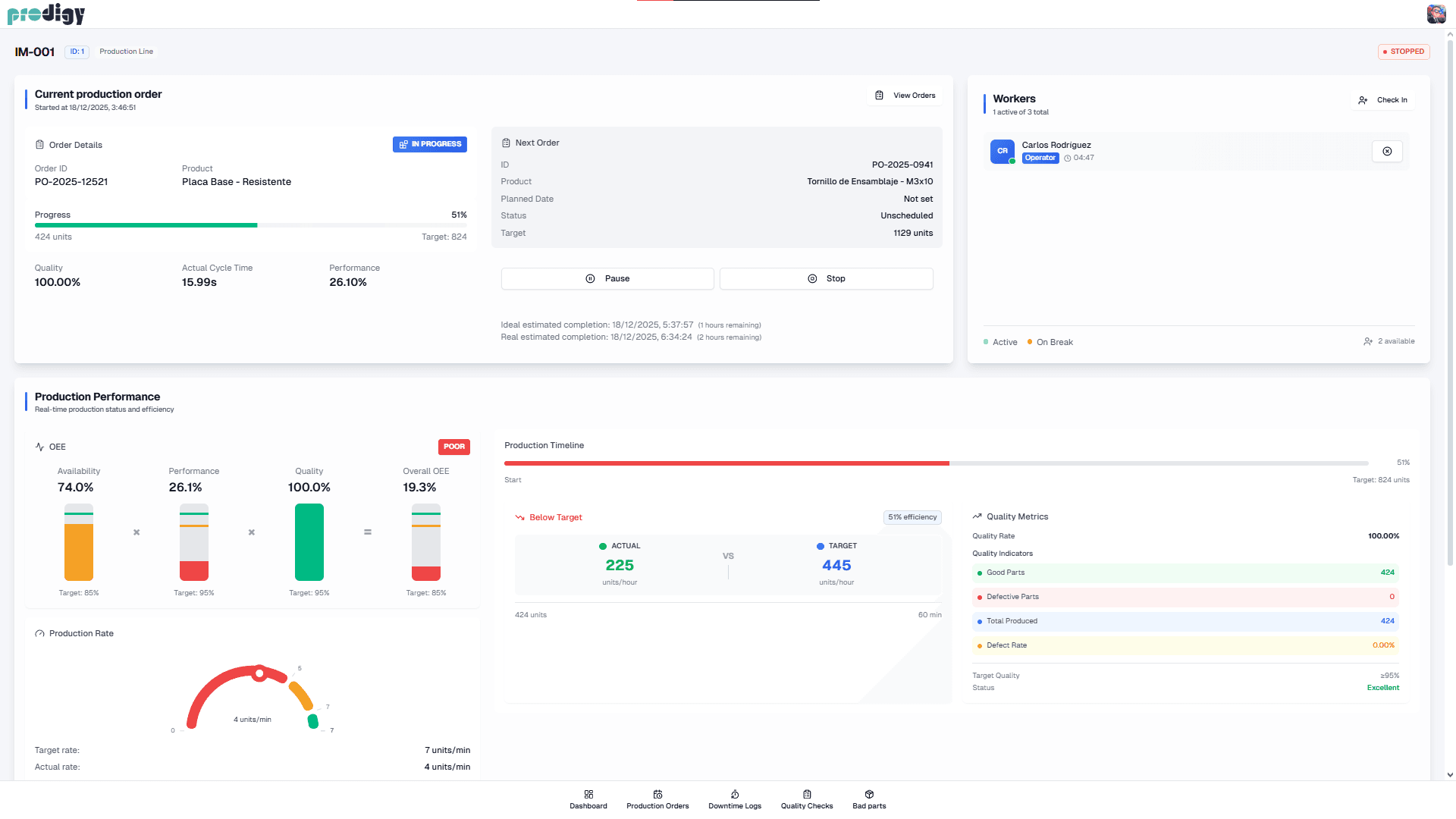Screen dimensions: 1456x819
Task: Click the user avatar in the top corner
Action: tap(1436, 14)
